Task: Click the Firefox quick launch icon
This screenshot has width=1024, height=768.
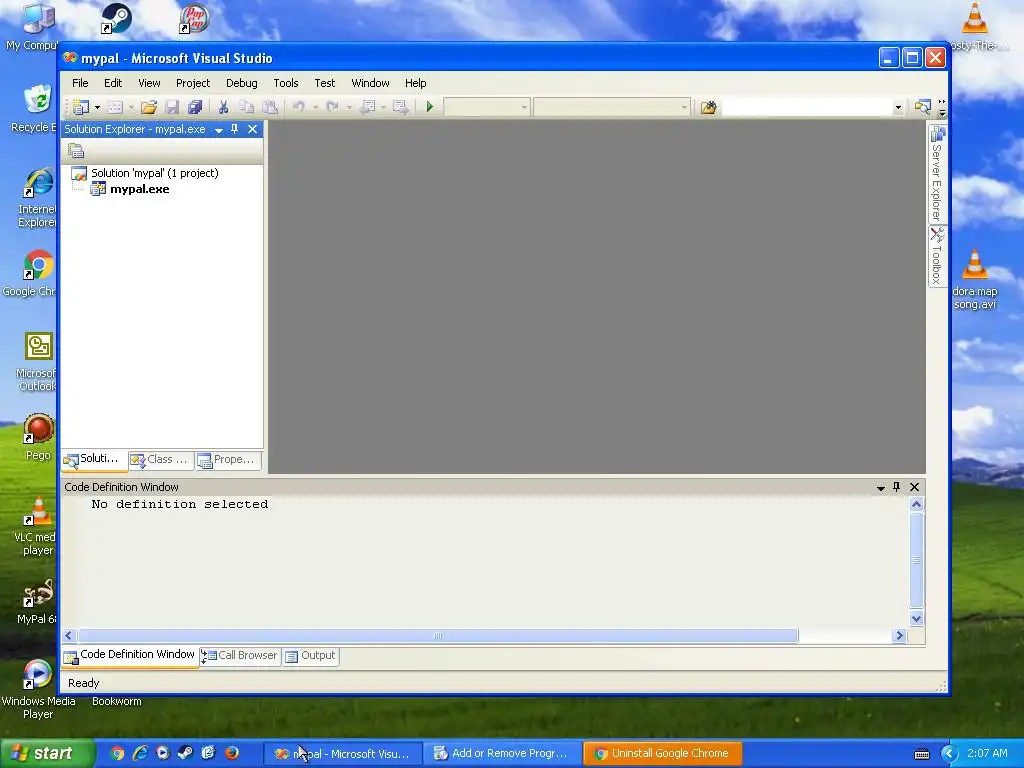Action: (x=231, y=754)
